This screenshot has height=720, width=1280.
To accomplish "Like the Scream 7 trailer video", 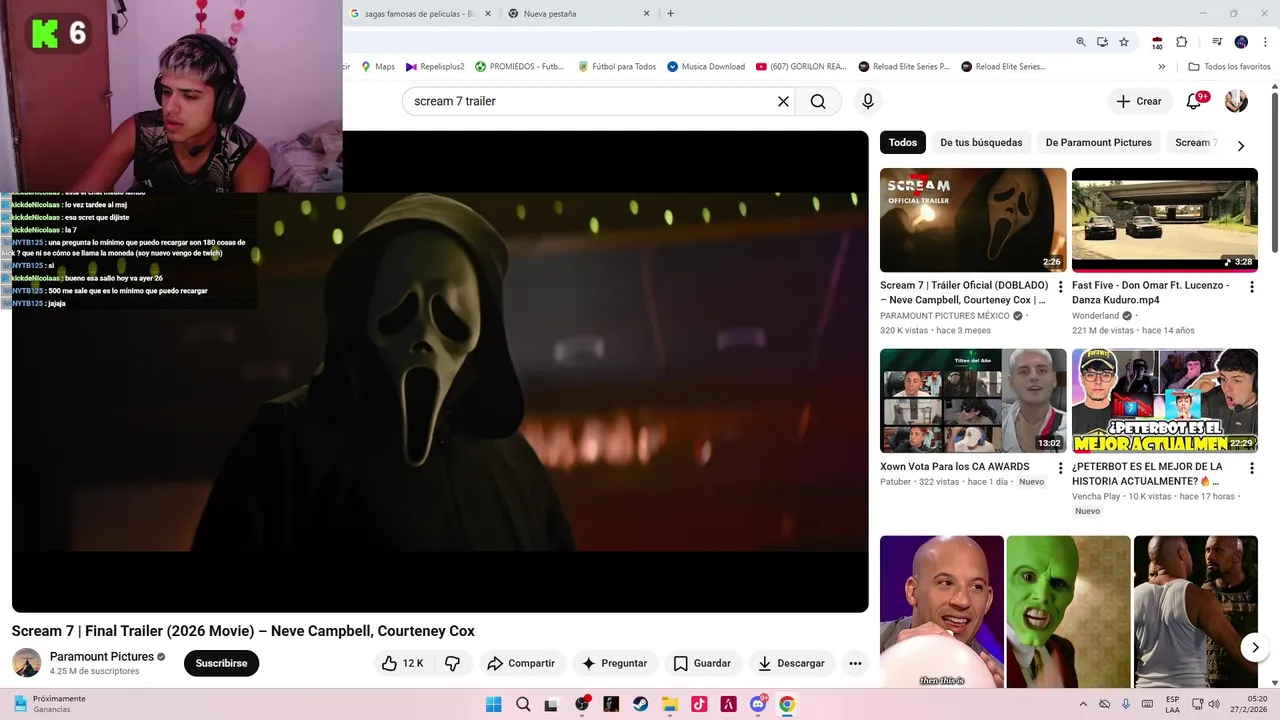I will (402, 663).
